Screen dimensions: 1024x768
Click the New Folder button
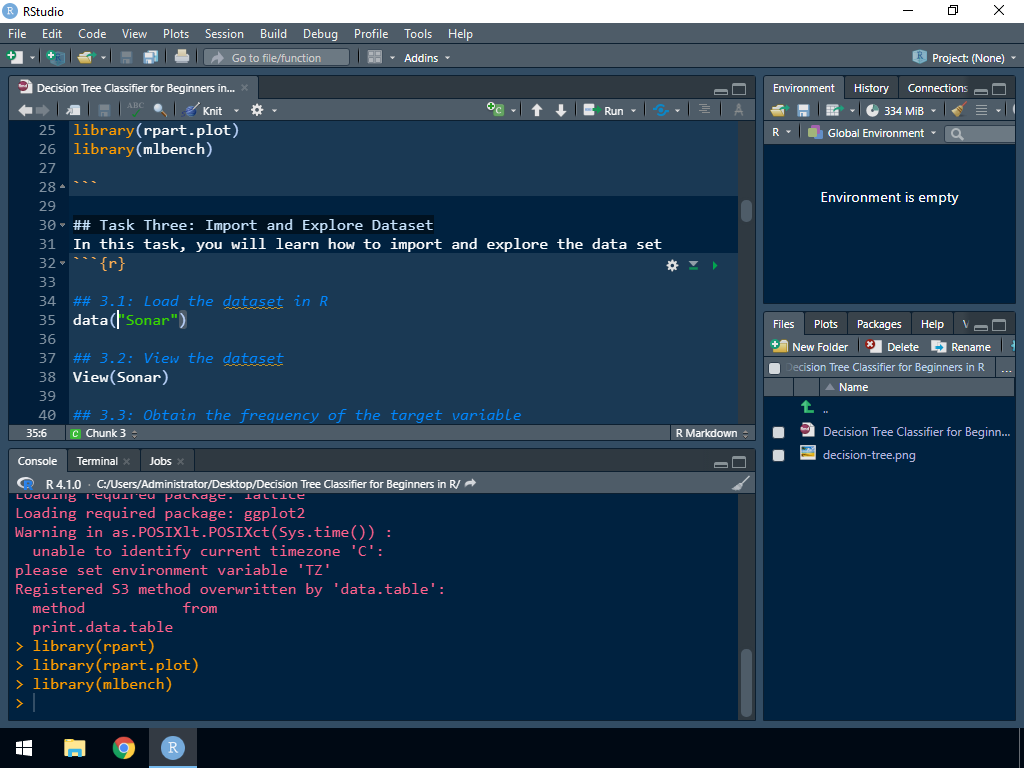tap(810, 347)
